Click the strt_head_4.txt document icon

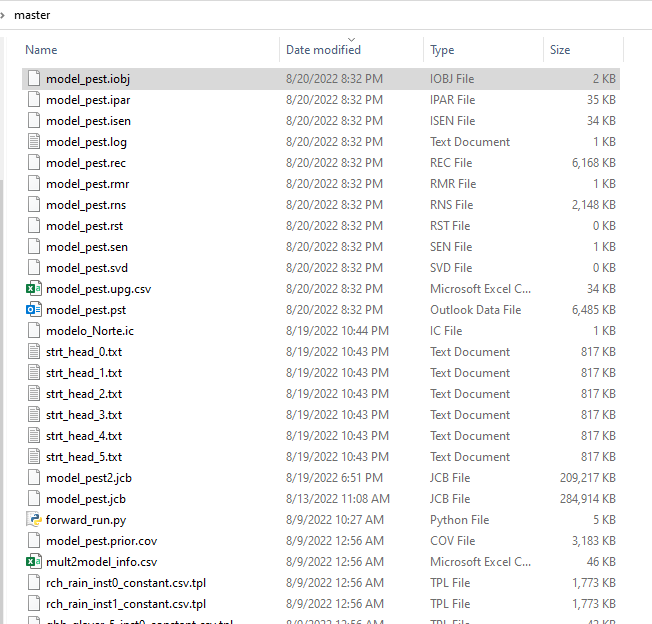tap(34, 436)
